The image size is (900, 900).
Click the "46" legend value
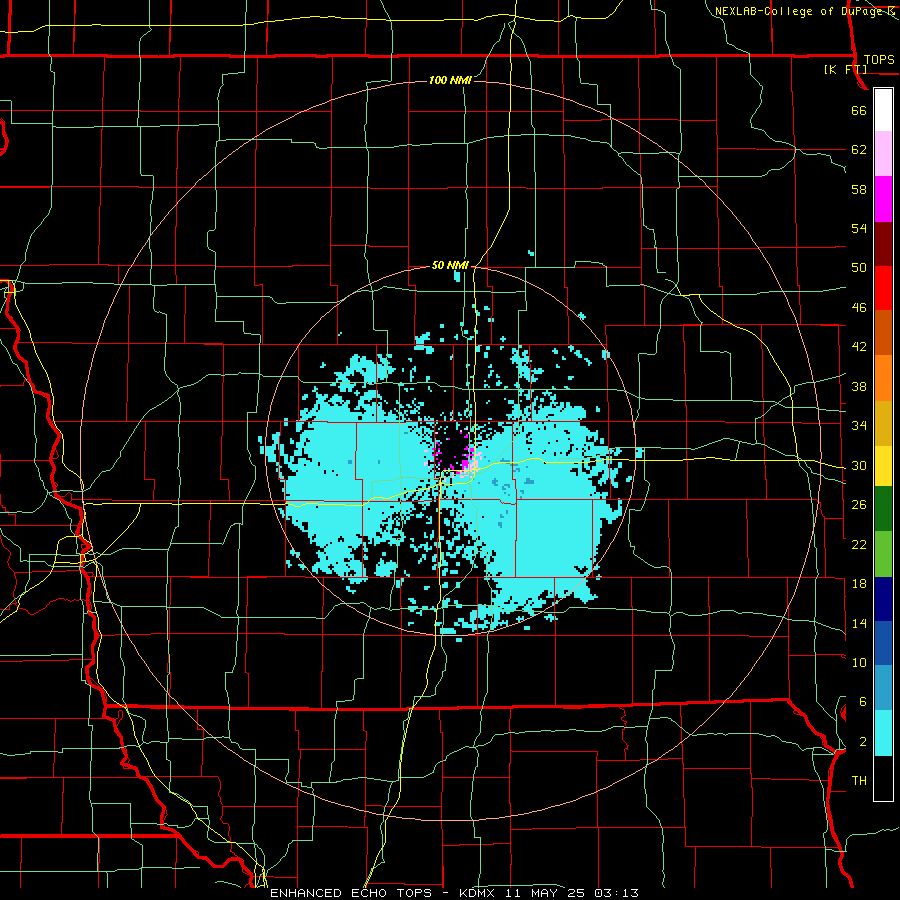[859, 308]
